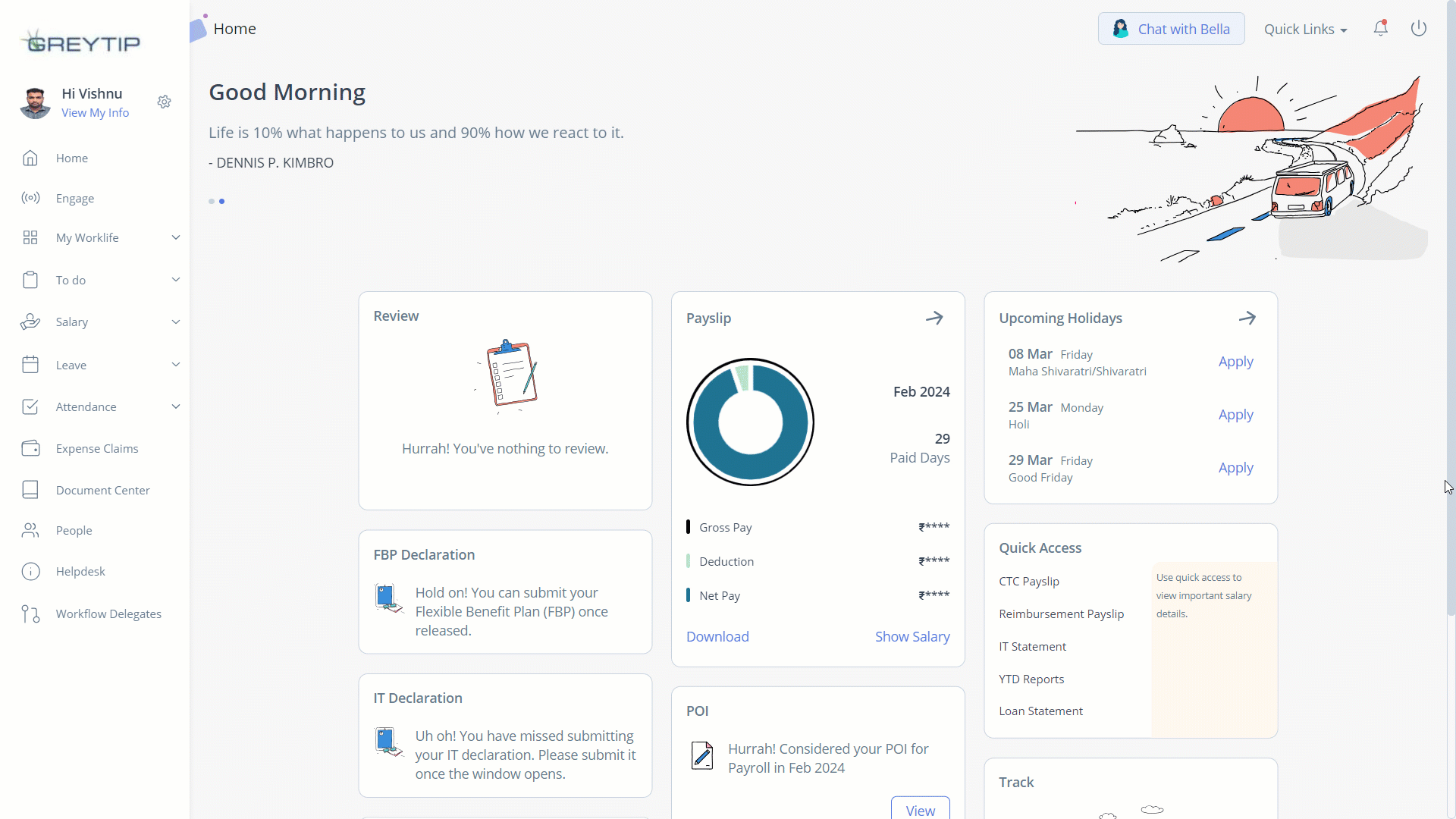
Task: Open YTD Reports quick access
Action: 1031,679
